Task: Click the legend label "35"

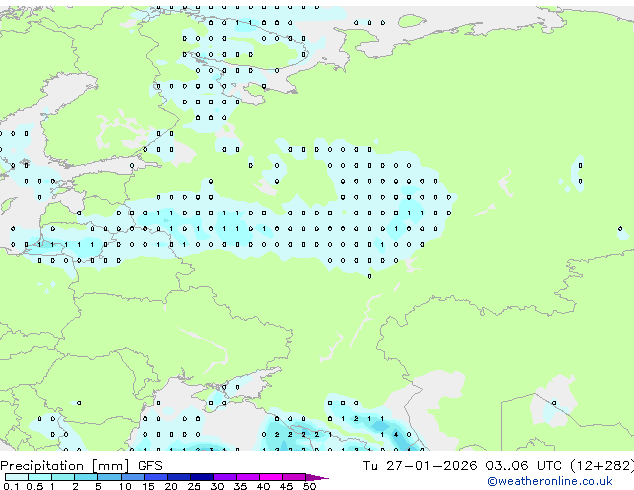Action: pyautogui.click(x=240, y=486)
